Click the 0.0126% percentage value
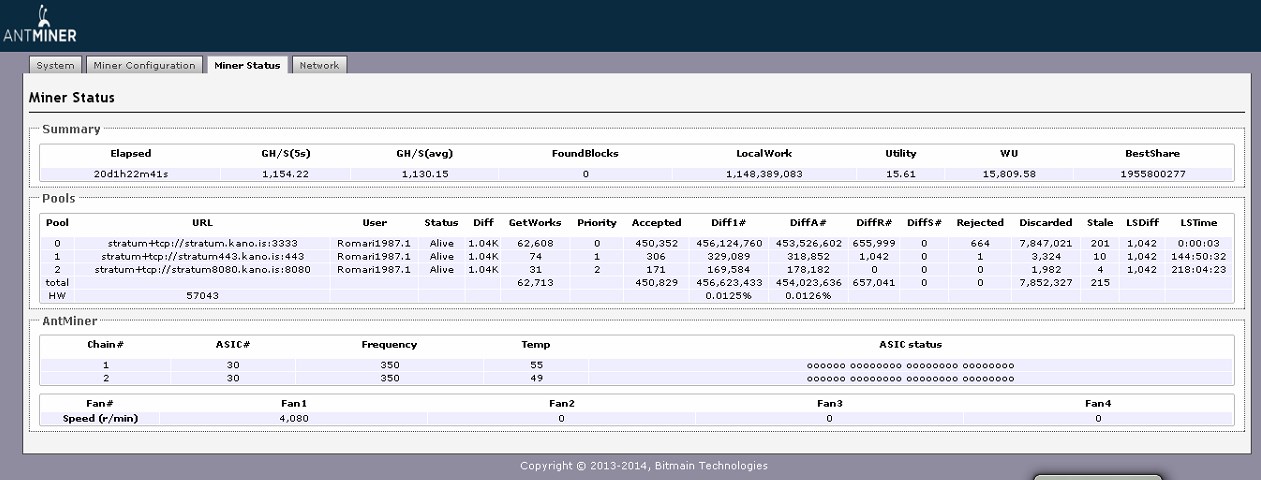1261x480 pixels. coord(808,296)
